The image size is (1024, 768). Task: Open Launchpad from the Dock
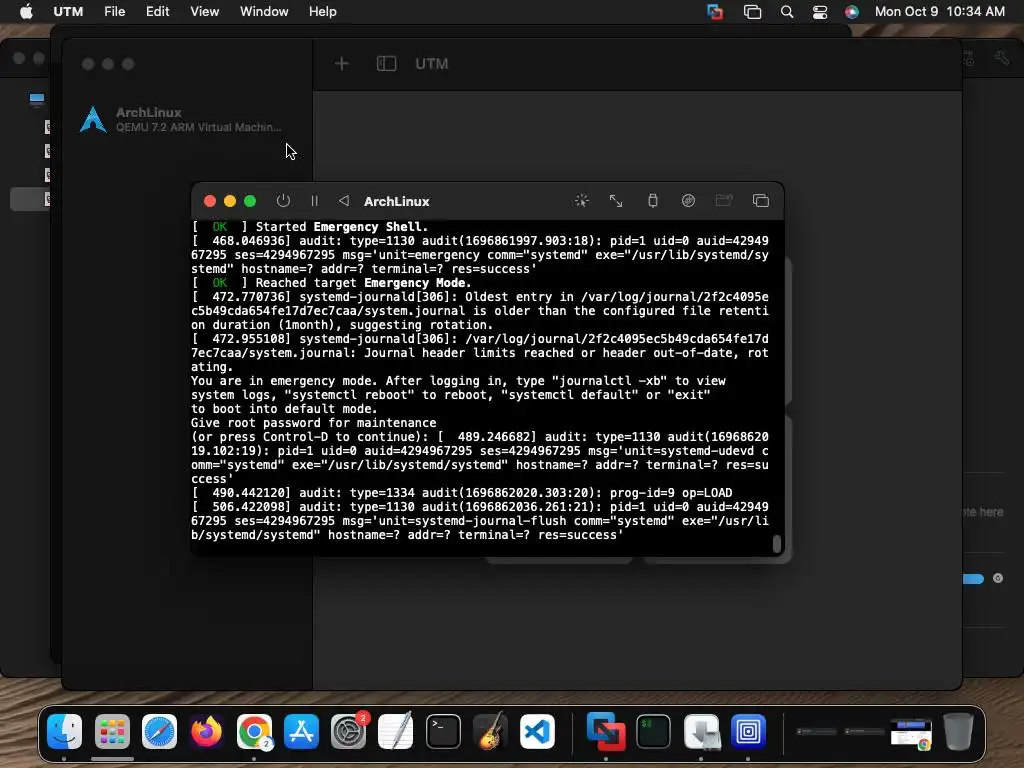112,731
